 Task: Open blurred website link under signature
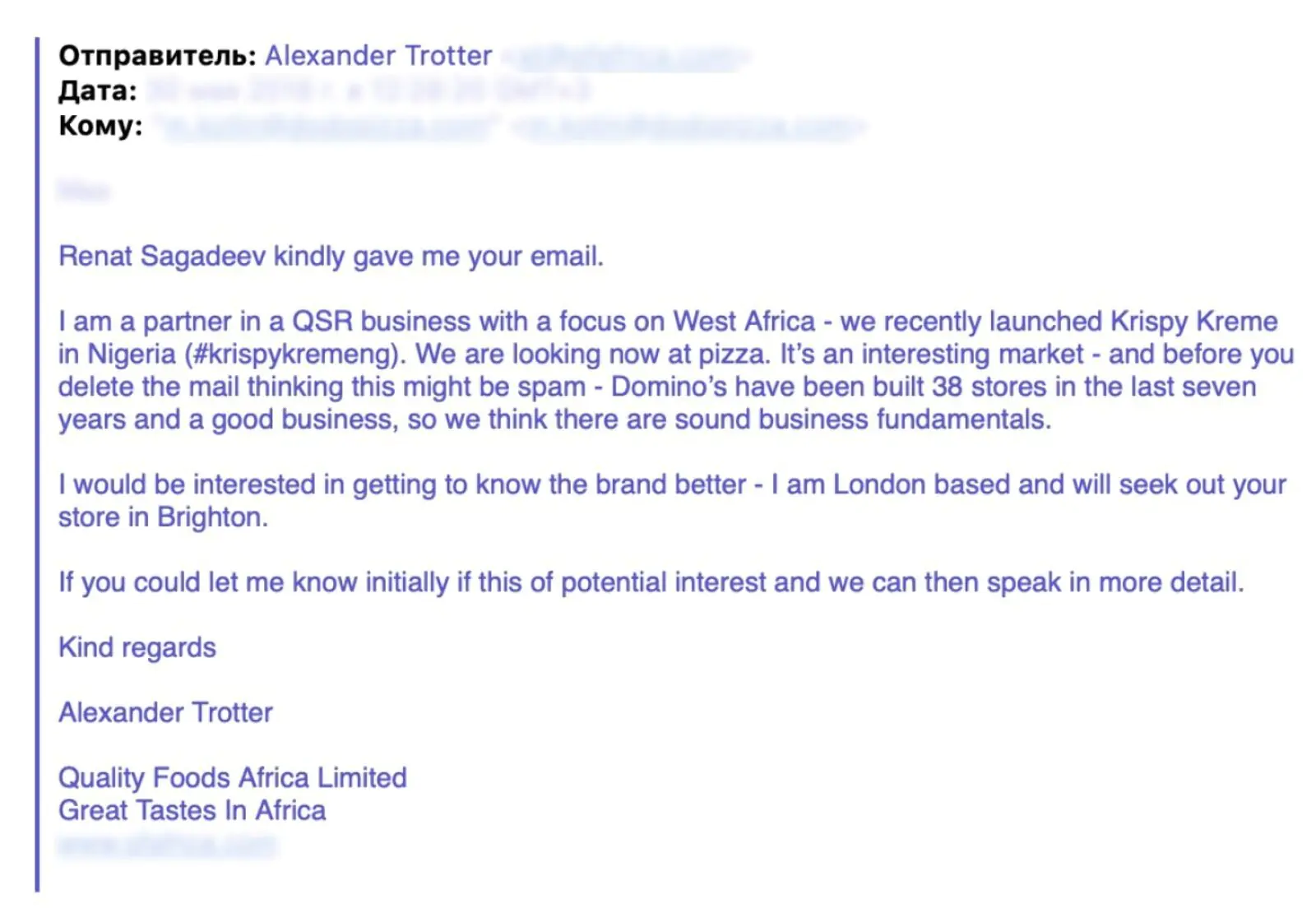click(167, 844)
